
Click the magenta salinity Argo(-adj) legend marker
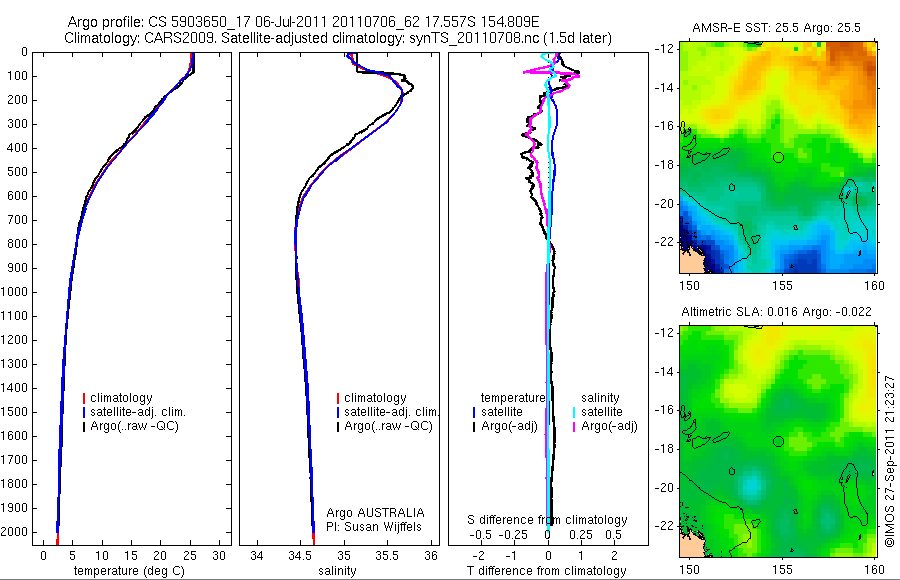tap(574, 426)
